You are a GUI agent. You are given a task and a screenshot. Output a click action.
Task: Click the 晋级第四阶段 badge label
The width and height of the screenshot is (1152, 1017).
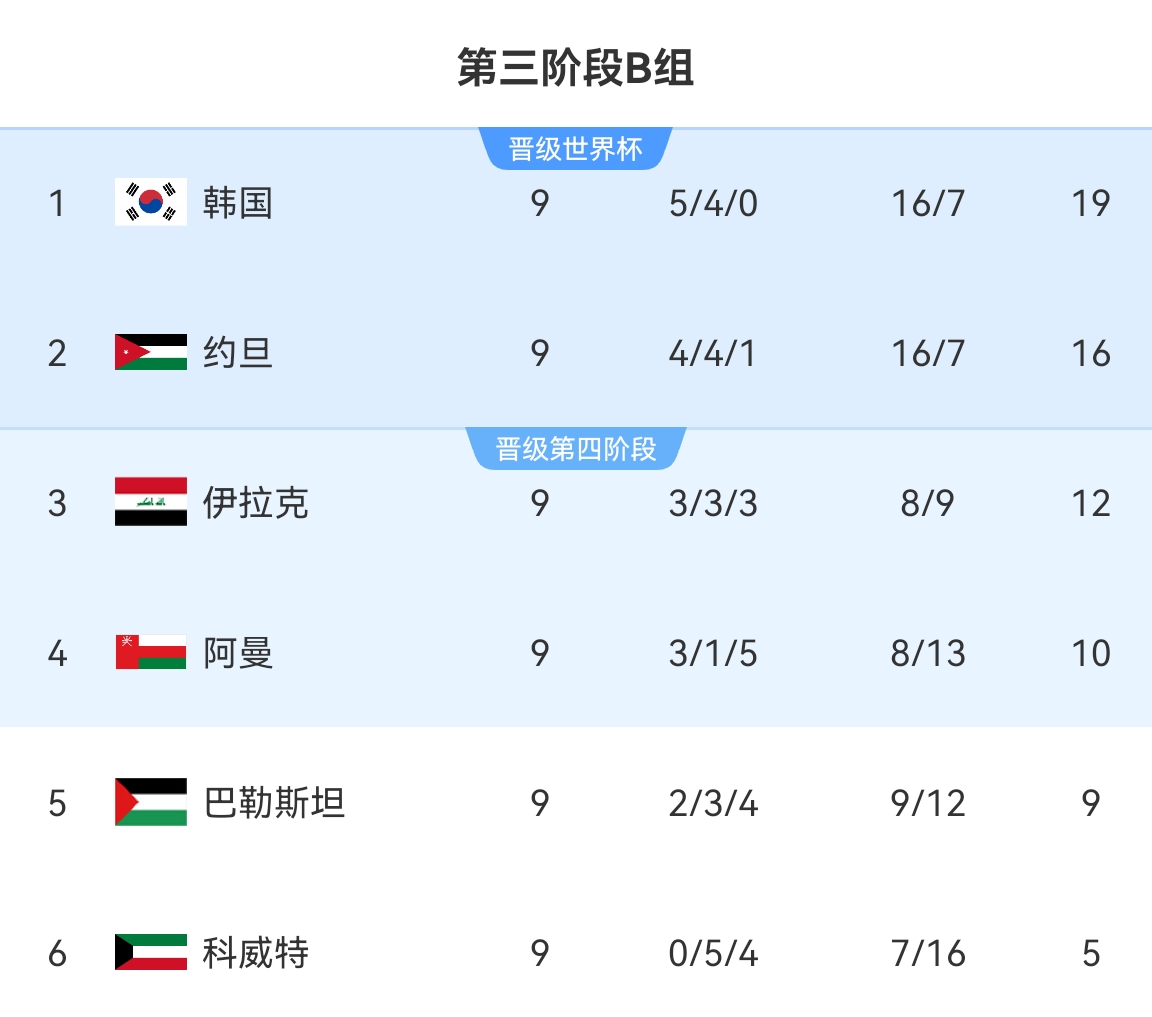(x=576, y=449)
